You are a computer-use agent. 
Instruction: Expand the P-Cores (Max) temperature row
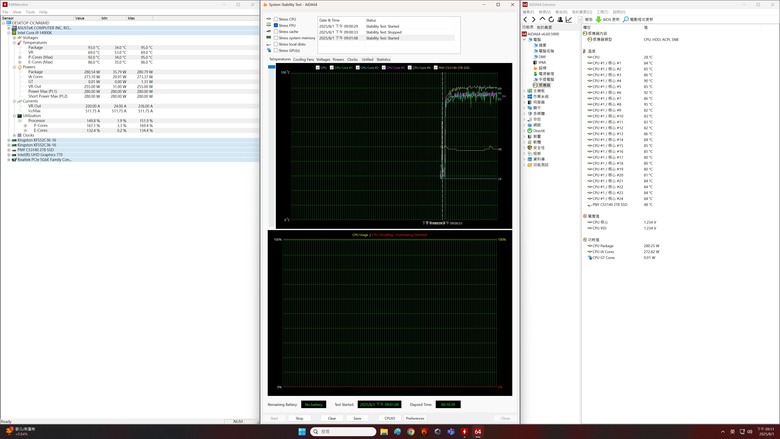click(x=20, y=57)
